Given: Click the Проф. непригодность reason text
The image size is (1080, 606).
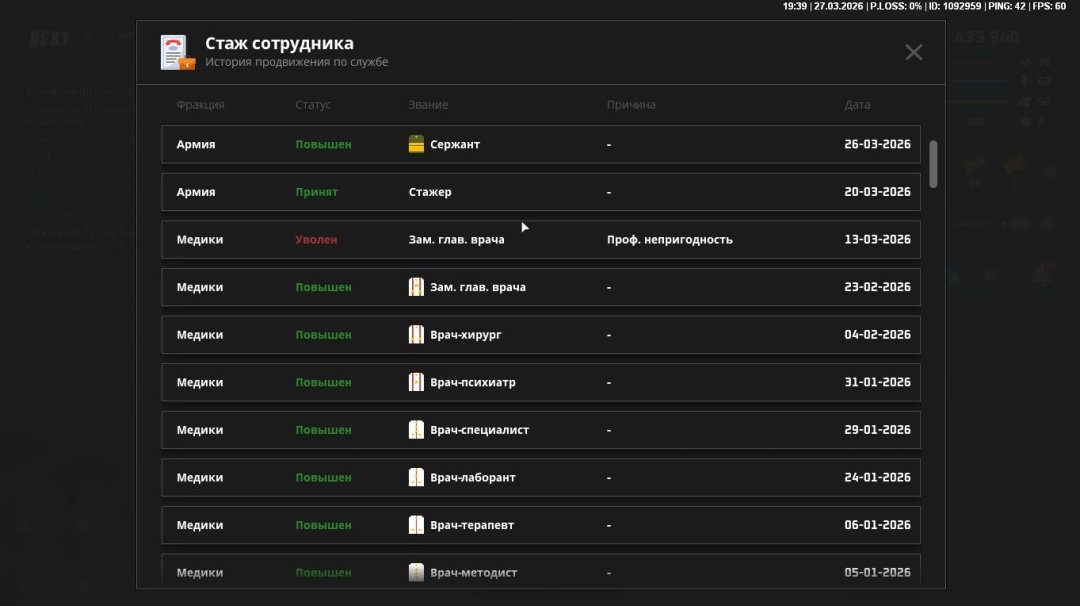Looking at the screenshot, I should point(669,240).
